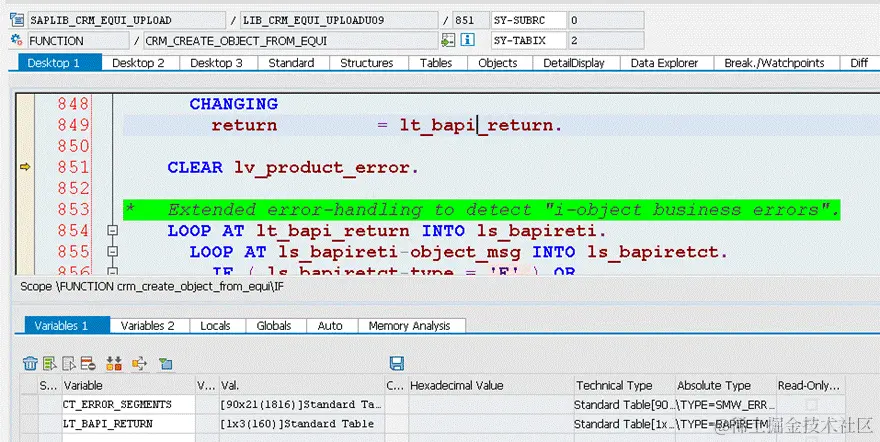
Task: Switch to the Variables 2 tab
Action: click(x=149, y=325)
